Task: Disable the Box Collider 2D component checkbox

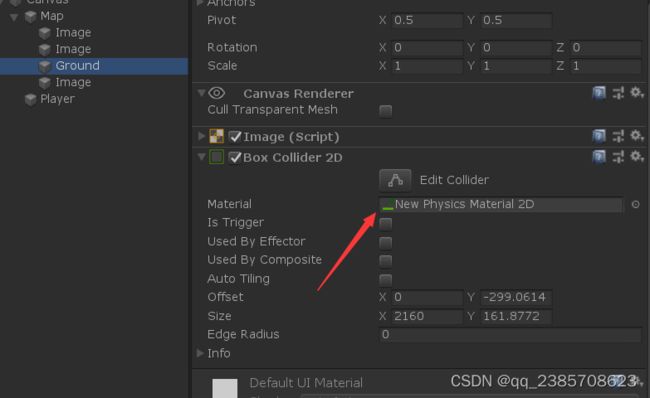Action: click(x=235, y=158)
